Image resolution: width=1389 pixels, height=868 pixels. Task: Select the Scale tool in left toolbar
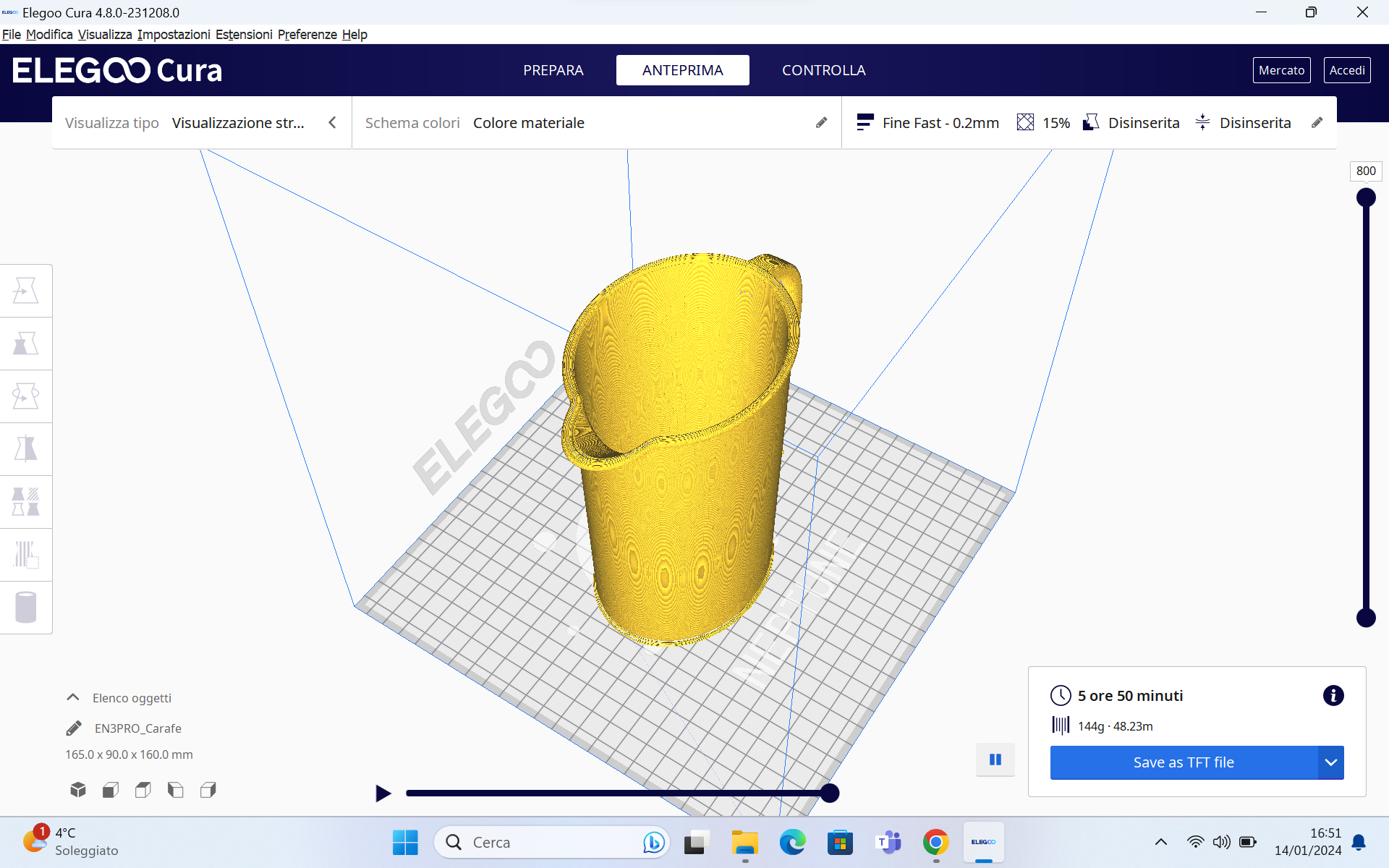pos(26,344)
